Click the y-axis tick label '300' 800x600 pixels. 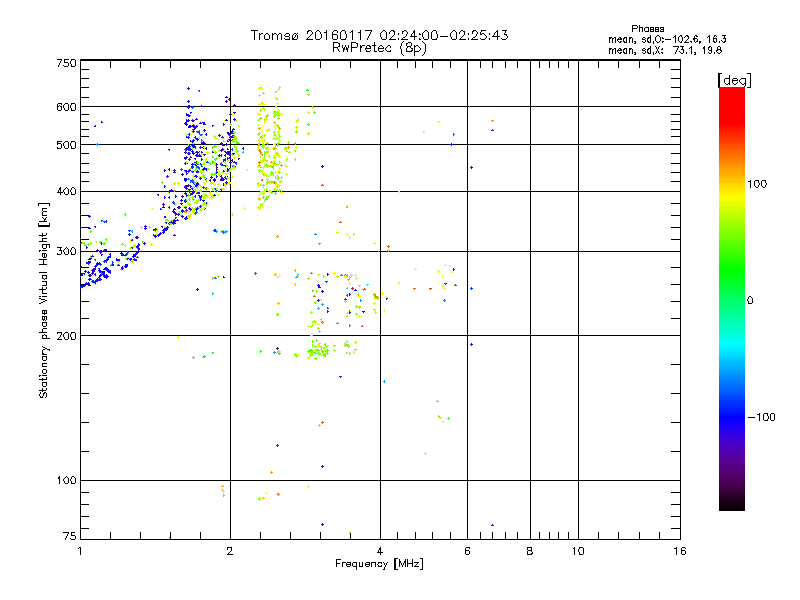(x=67, y=252)
